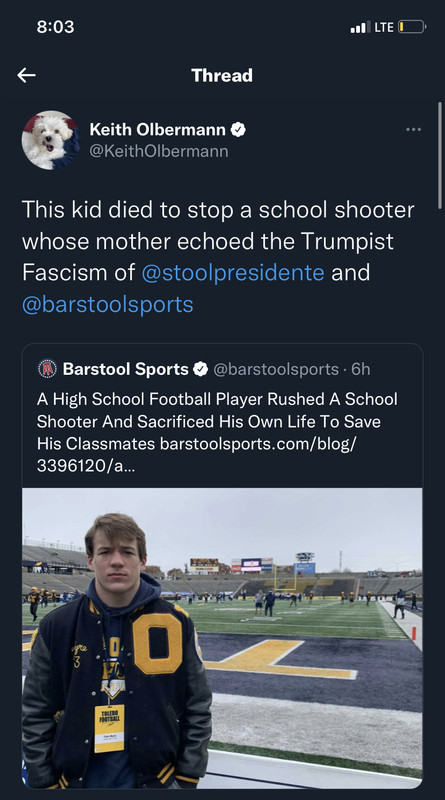Click the vertical scrollbar on right edge
445x800 pixels.
tap(439, 156)
